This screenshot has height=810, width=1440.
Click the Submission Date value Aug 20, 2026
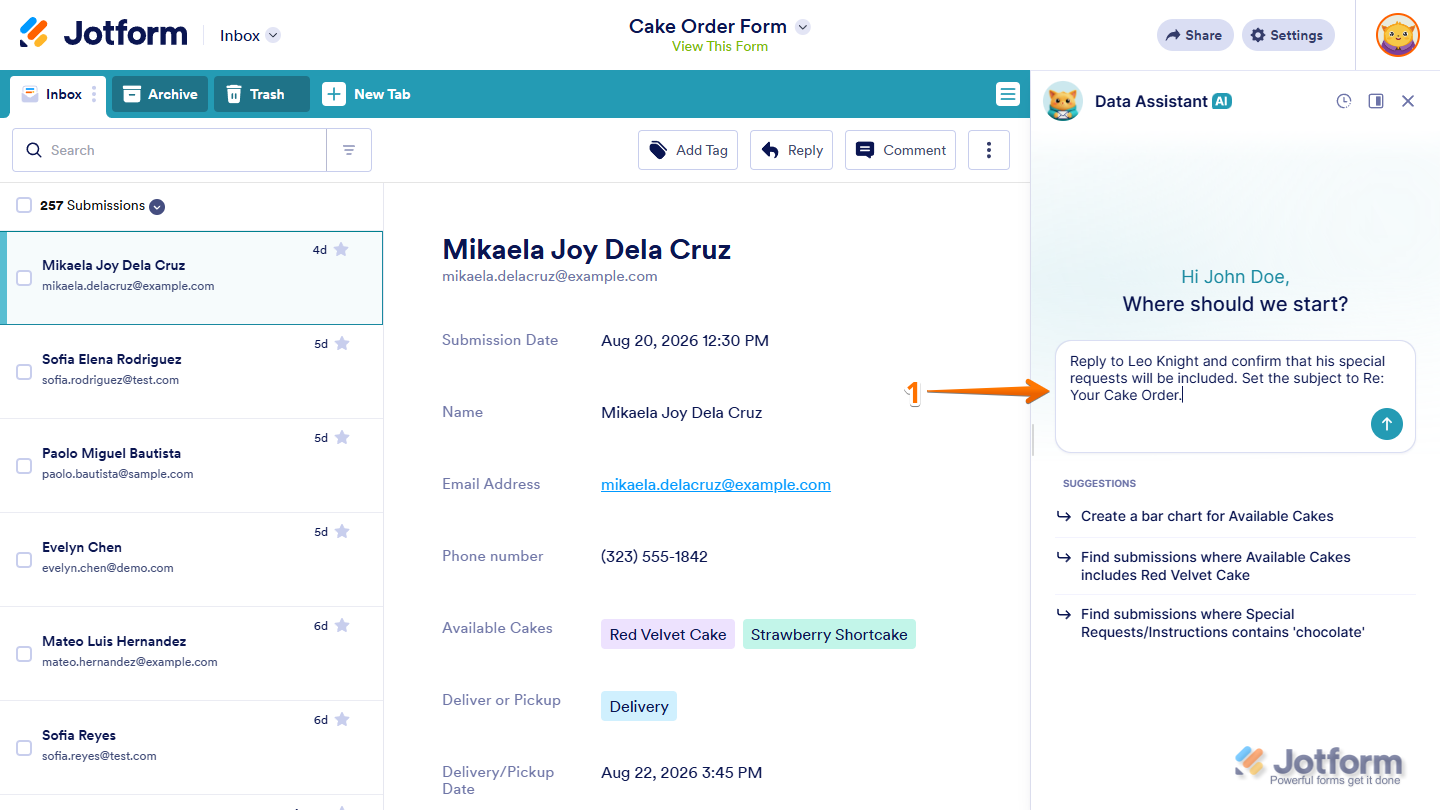[685, 341]
